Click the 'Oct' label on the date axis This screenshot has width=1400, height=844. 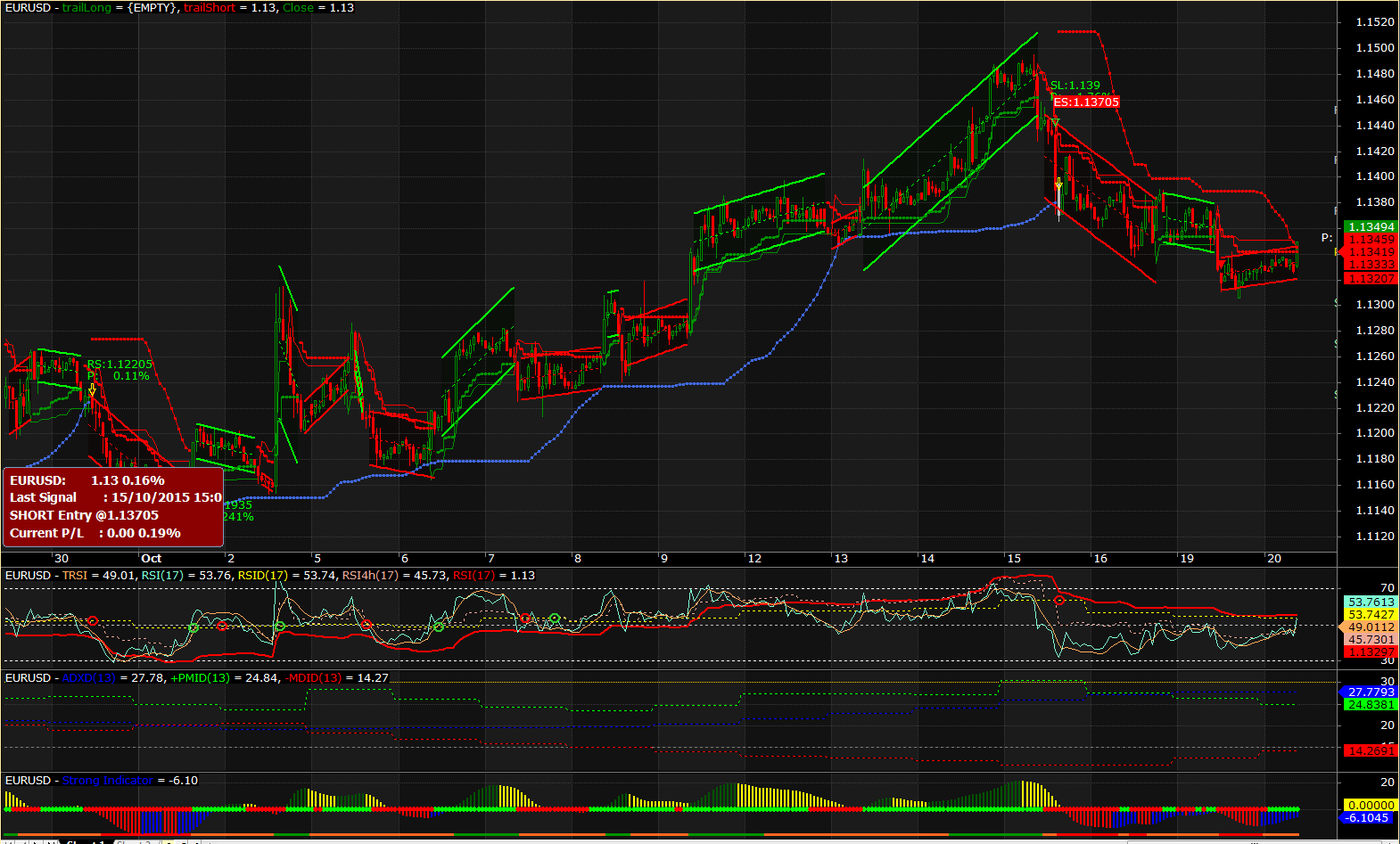[152, 559]
